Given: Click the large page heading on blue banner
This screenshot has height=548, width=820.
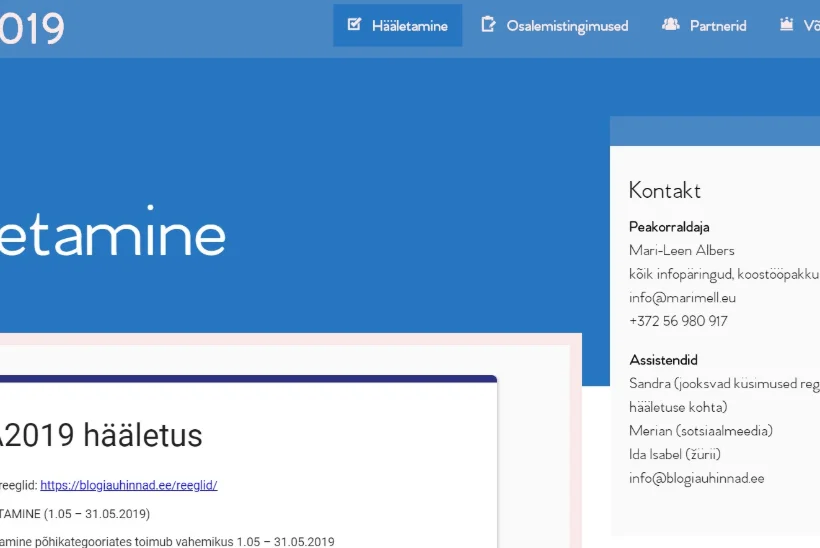Looking at the screenshot, I should 112,235.
